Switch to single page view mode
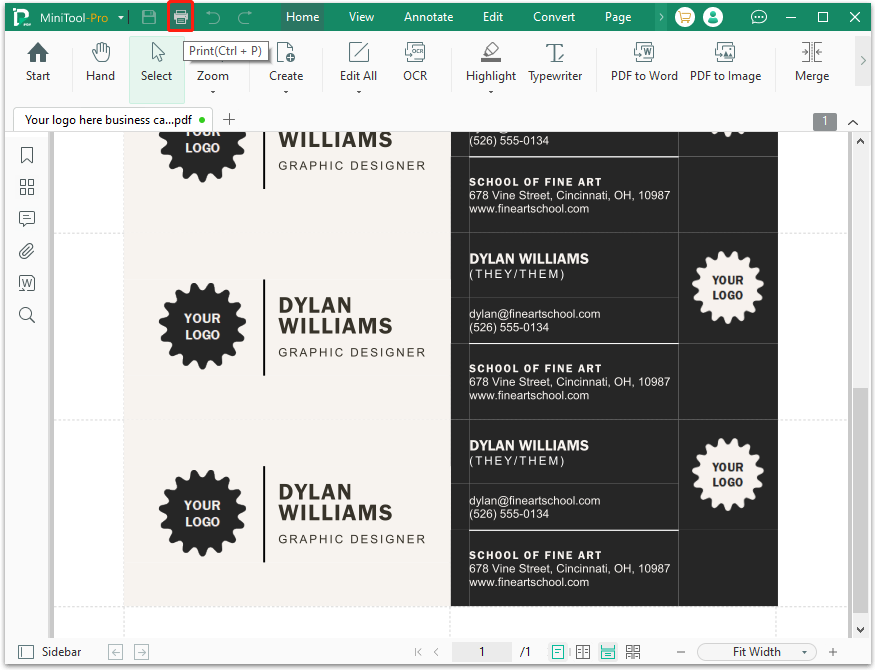Image resolution: width=875 pixels, height=670 pixels. 557,652
